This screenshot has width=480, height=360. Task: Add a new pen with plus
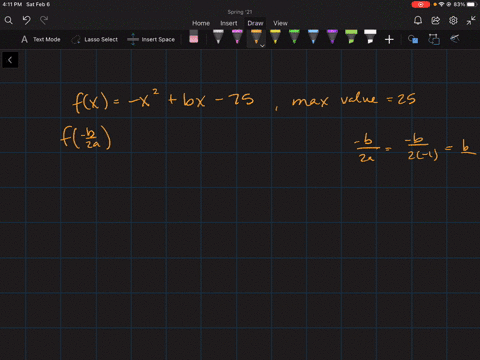pyautogui.click(x=389, y=40)
